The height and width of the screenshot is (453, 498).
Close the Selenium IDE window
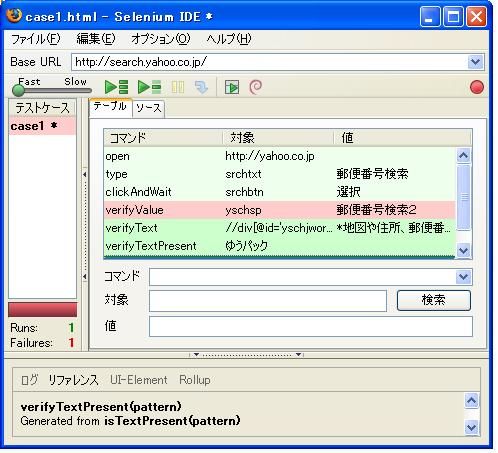coord(476,16)
